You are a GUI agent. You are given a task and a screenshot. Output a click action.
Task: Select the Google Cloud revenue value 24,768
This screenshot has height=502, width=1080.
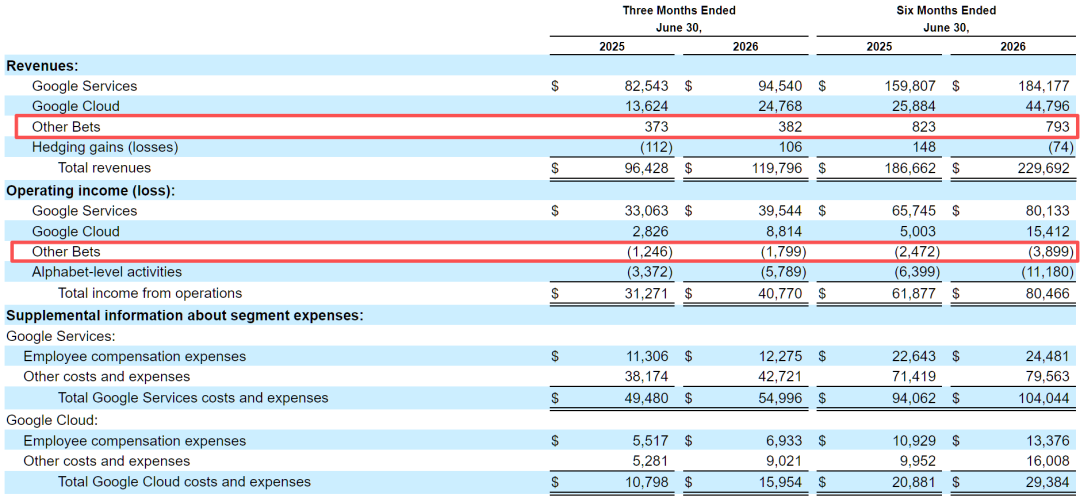coord(780,106)
